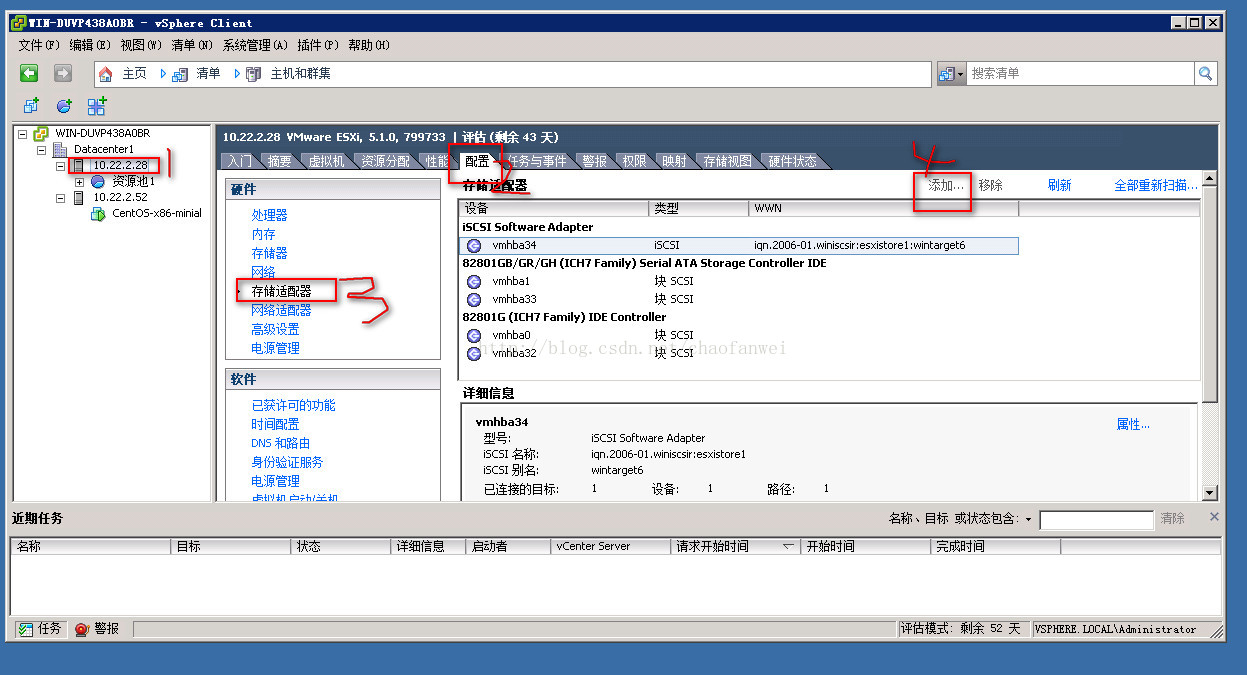1247x675 pixels.
Task: Open the DNS 和路由 link
Action: point(281,443)
